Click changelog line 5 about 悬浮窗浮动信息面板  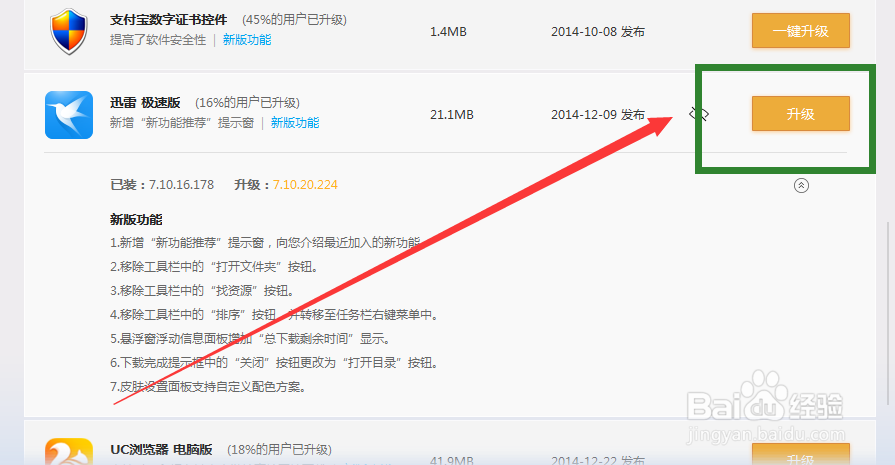click(x=250, y=339)
